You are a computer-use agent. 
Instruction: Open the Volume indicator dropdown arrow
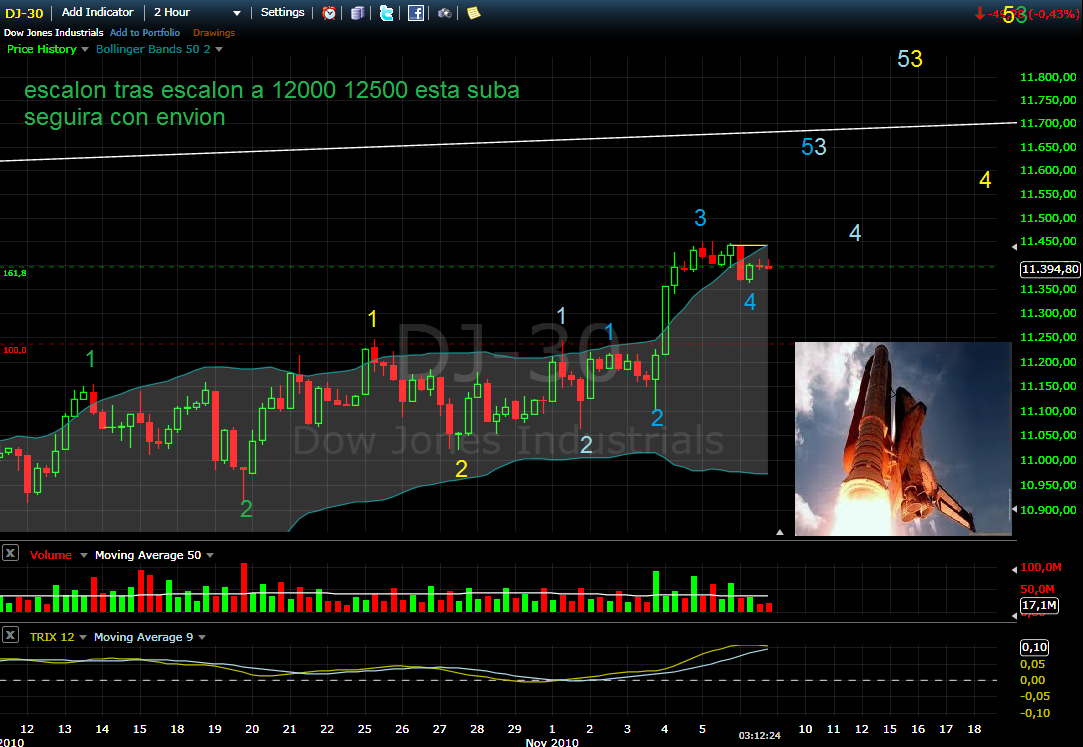pyautogui.click(x=84, y=555)
